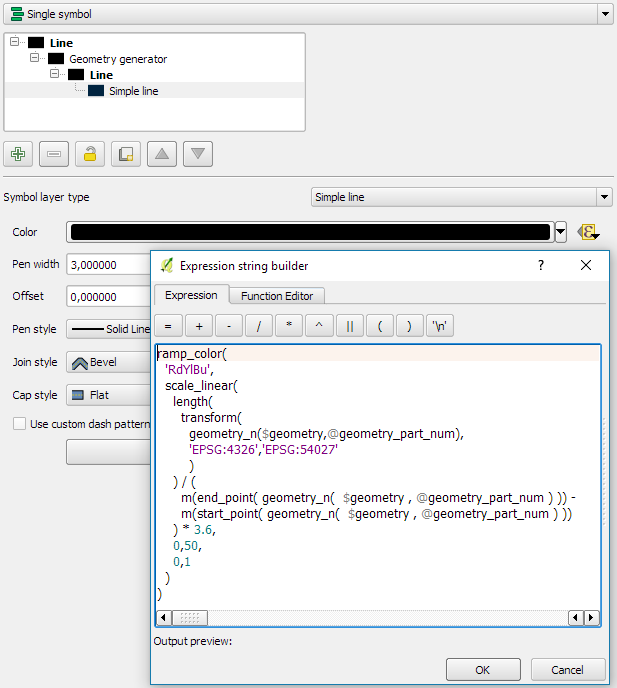Click OK to confirm the expression

[x=483, y=670]
